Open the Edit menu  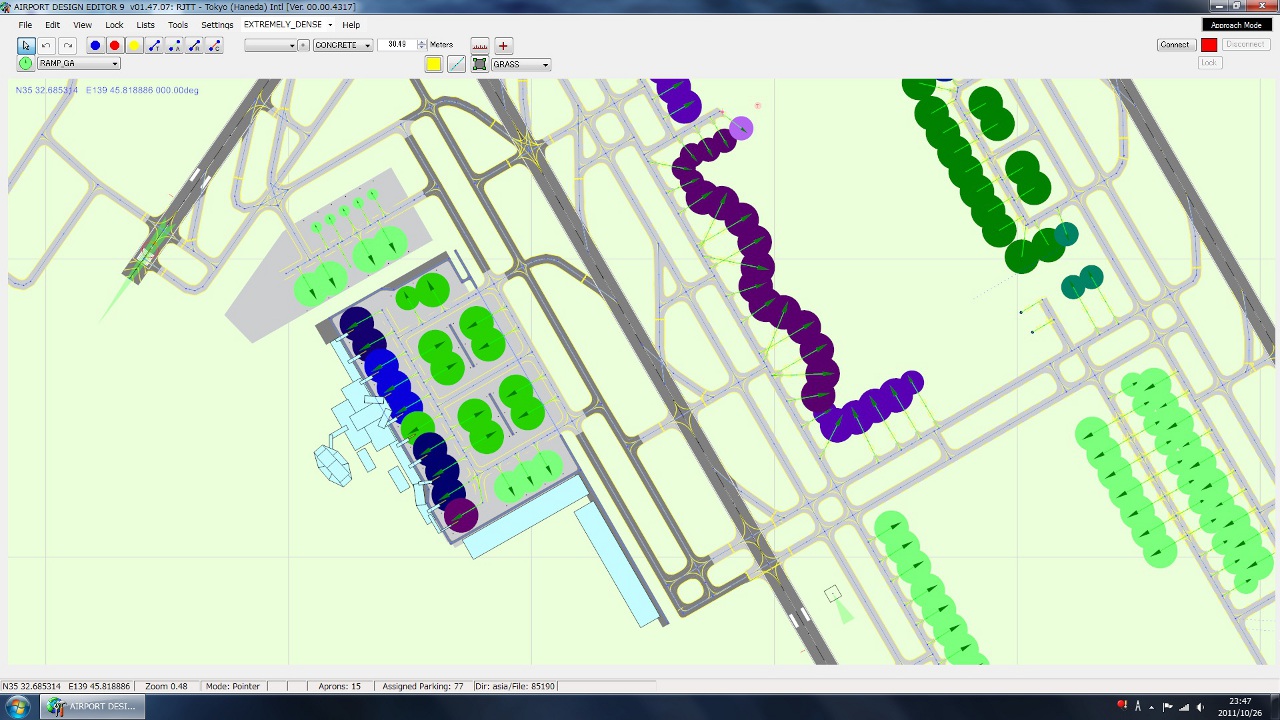pyautogui.click(x=53, y=24)
